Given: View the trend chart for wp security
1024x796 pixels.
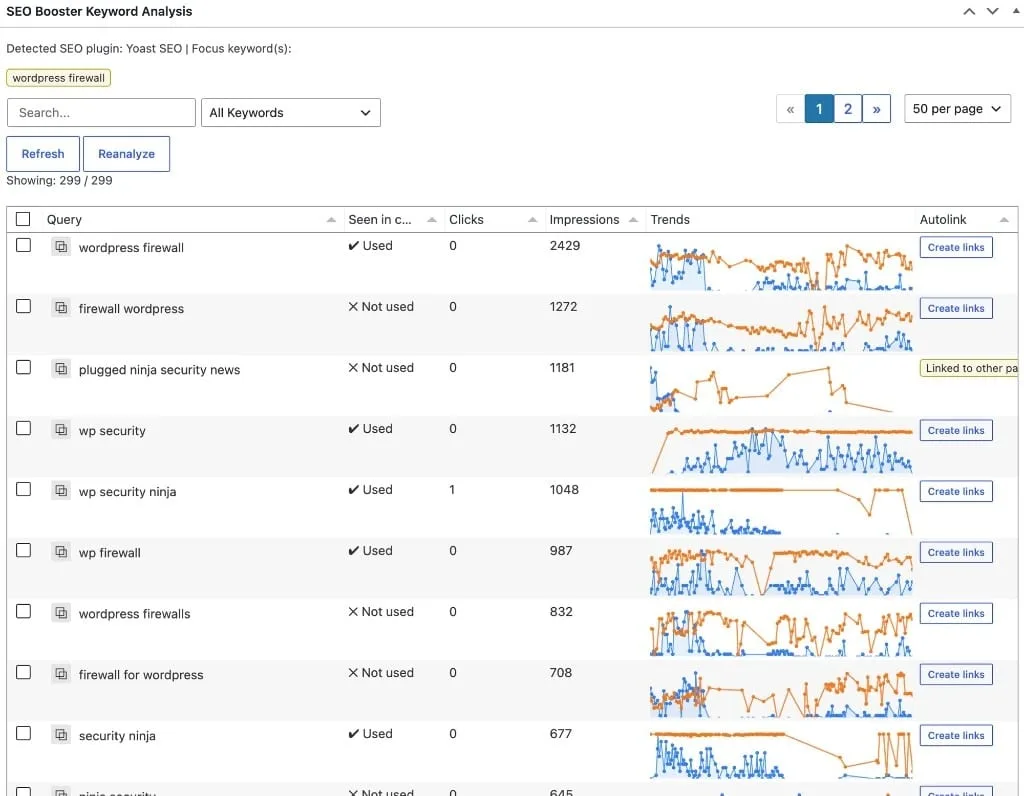Looking at the screenshot, I should pos(781,450).
